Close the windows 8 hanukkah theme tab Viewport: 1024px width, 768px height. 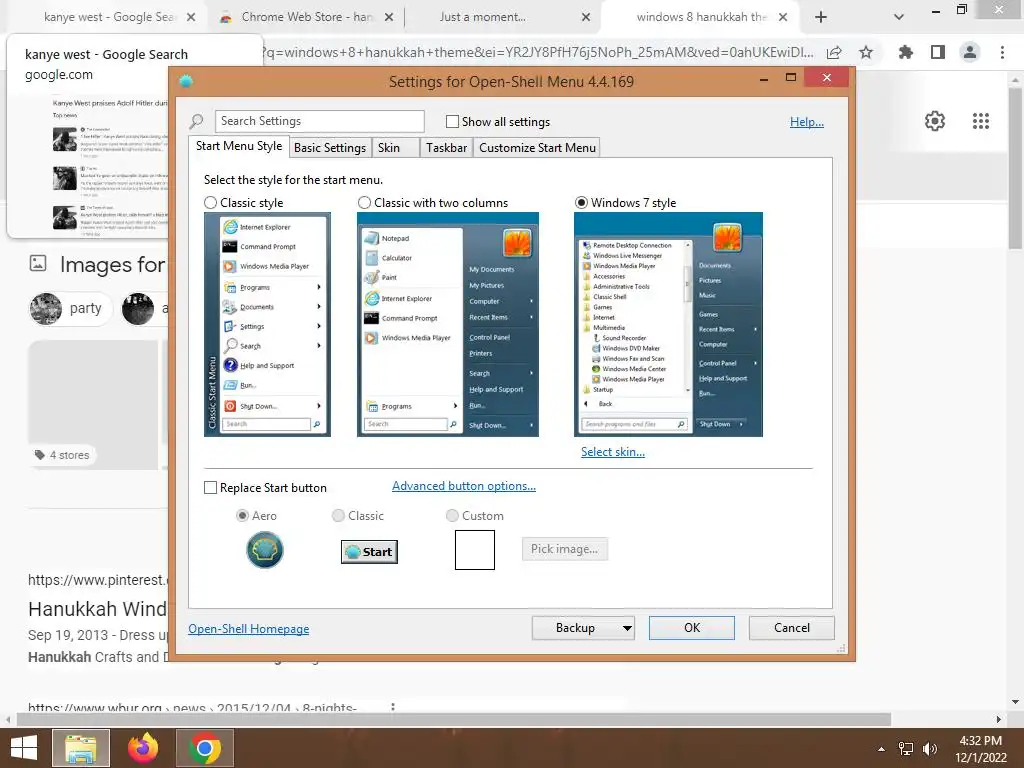pyautogui.click(x=782, y=17)
